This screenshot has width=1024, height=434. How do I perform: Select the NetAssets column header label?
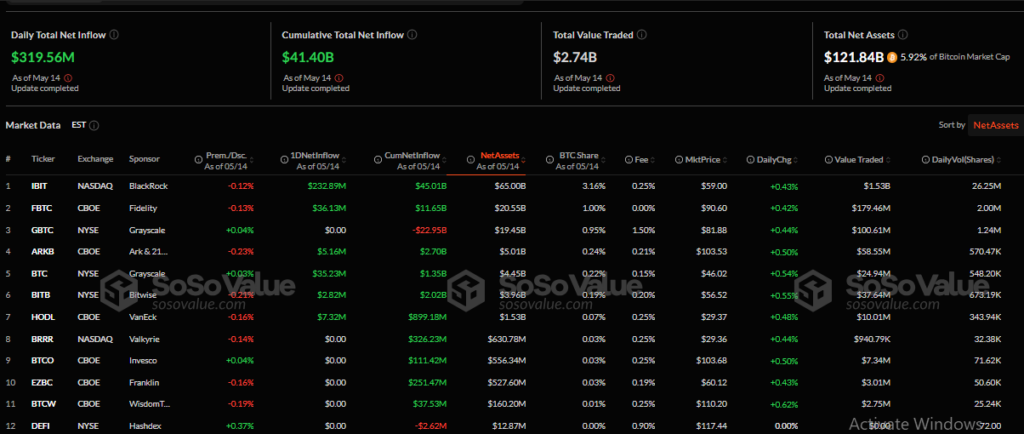click(500, 156)
